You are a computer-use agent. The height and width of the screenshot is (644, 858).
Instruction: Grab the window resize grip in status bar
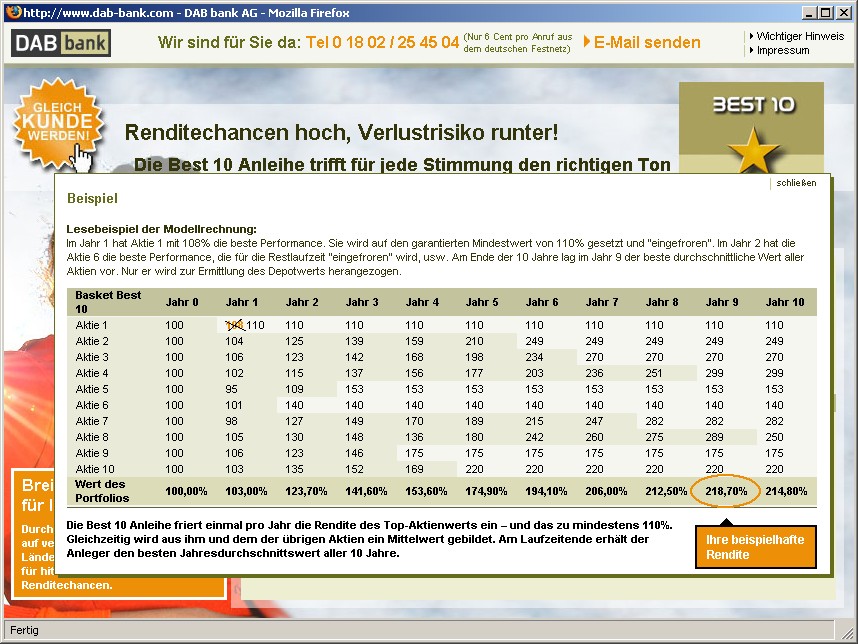point(847,632)
